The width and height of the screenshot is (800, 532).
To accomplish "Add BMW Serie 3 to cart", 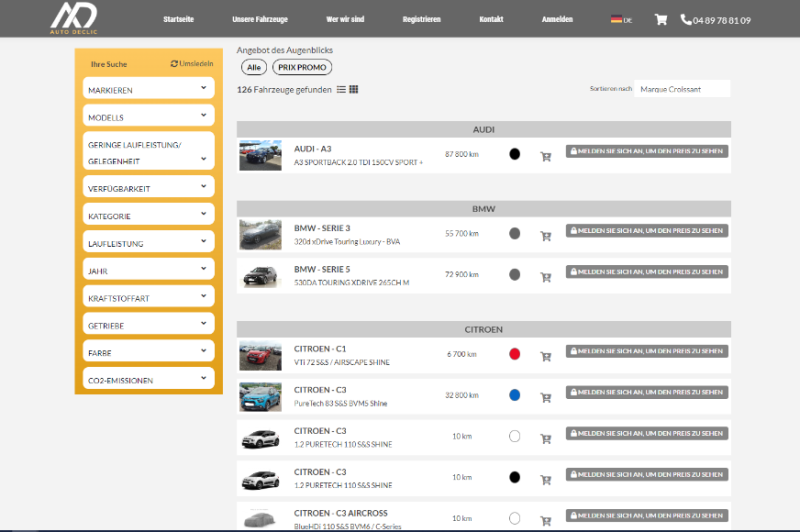I will [546, 236].
